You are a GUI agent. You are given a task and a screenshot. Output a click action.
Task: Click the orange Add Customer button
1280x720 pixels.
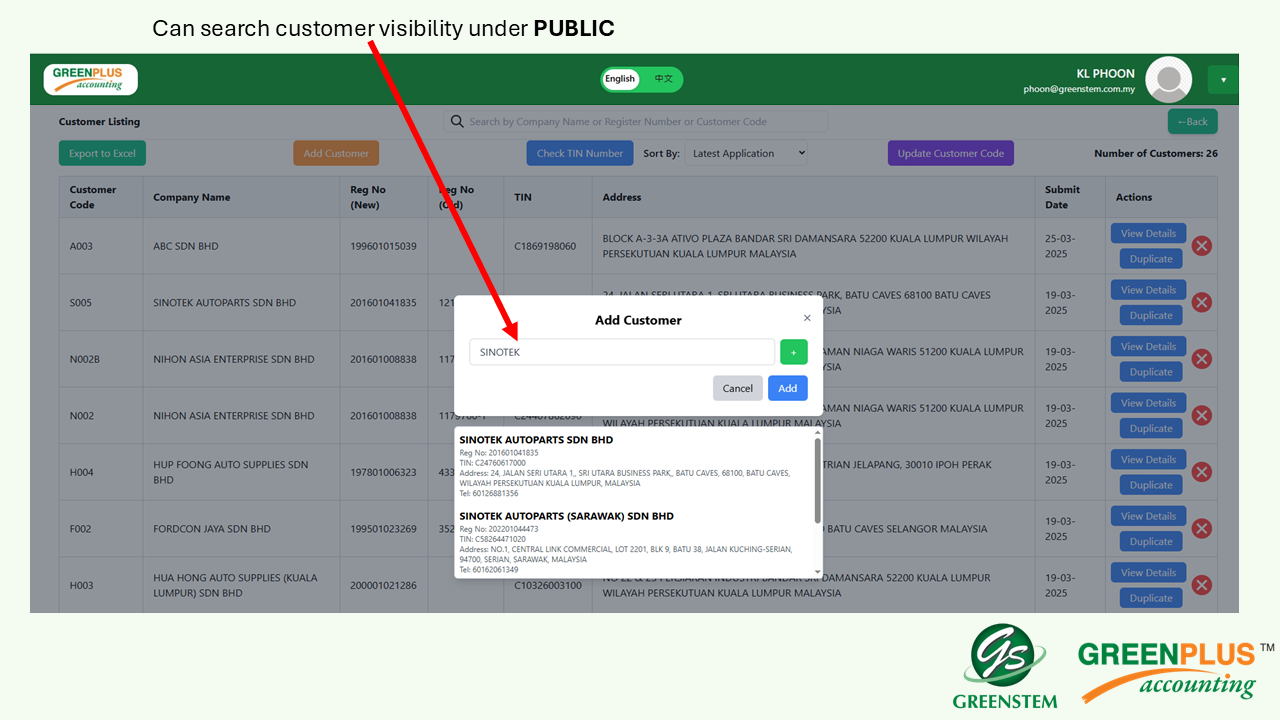click(x=336, y=153)
